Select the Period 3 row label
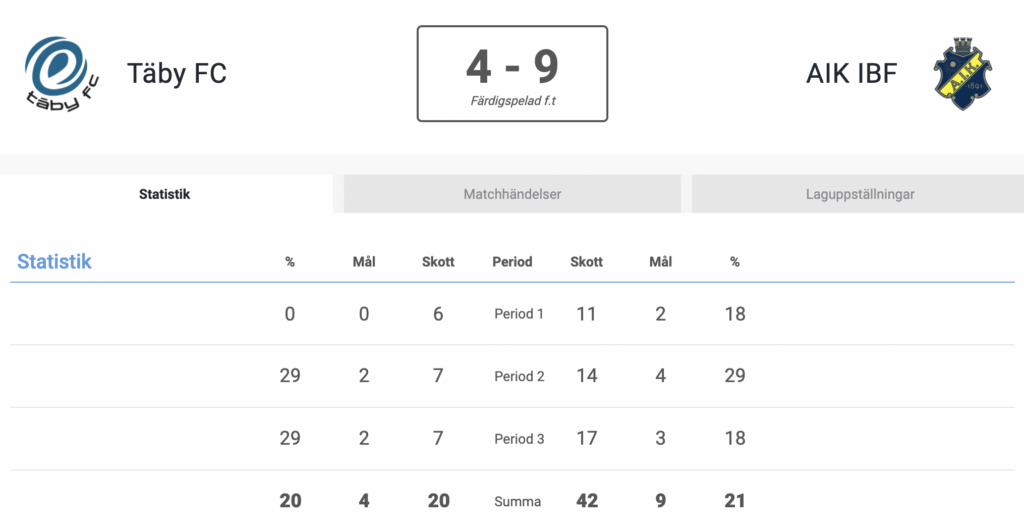1024x530 pixels. (x=519, y=439)
